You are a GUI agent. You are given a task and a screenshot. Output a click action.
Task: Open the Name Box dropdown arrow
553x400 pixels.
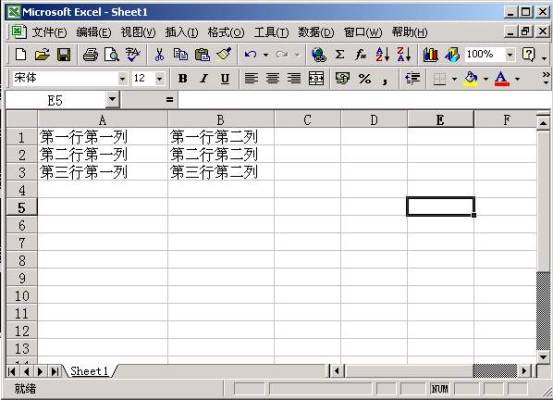point(112,100)
